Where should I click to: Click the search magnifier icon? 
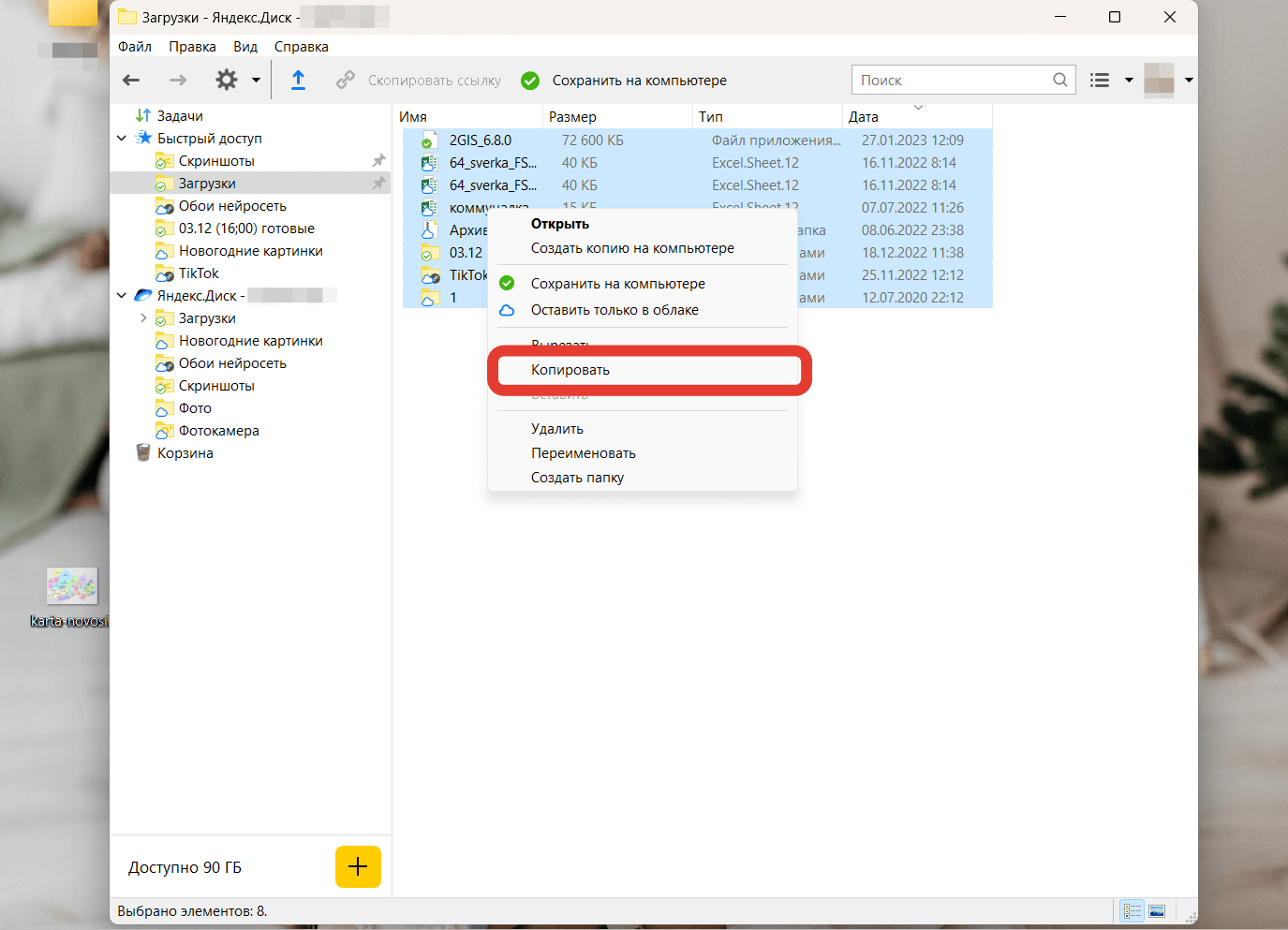(1059, 81)
